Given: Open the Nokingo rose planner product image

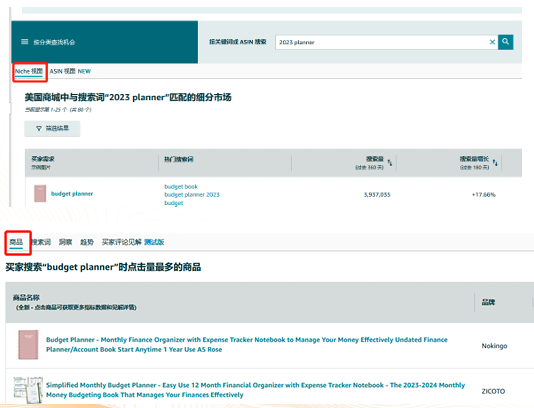Looking at the screenshot, I should pyautogui.click(x=28, y=345).
